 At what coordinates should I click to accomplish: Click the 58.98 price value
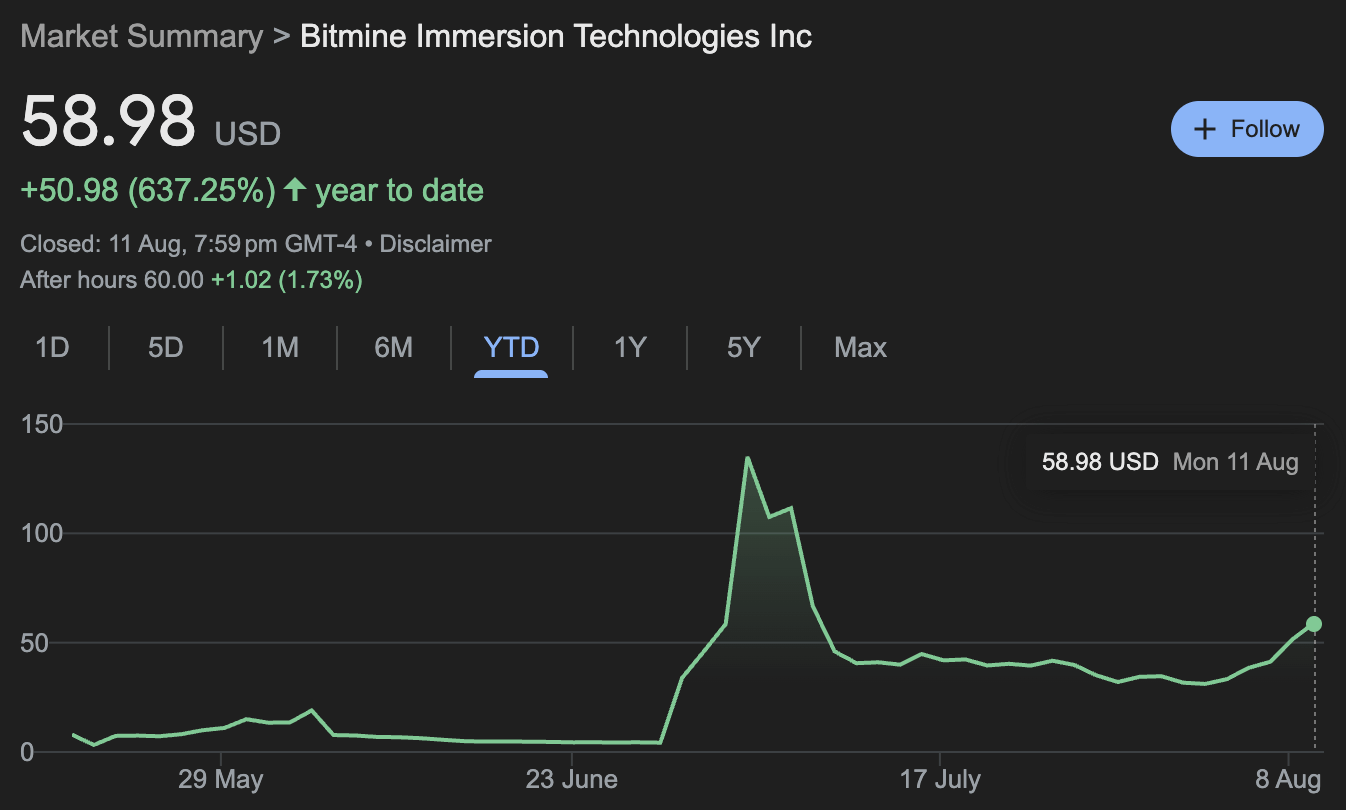tap(108, 122)
